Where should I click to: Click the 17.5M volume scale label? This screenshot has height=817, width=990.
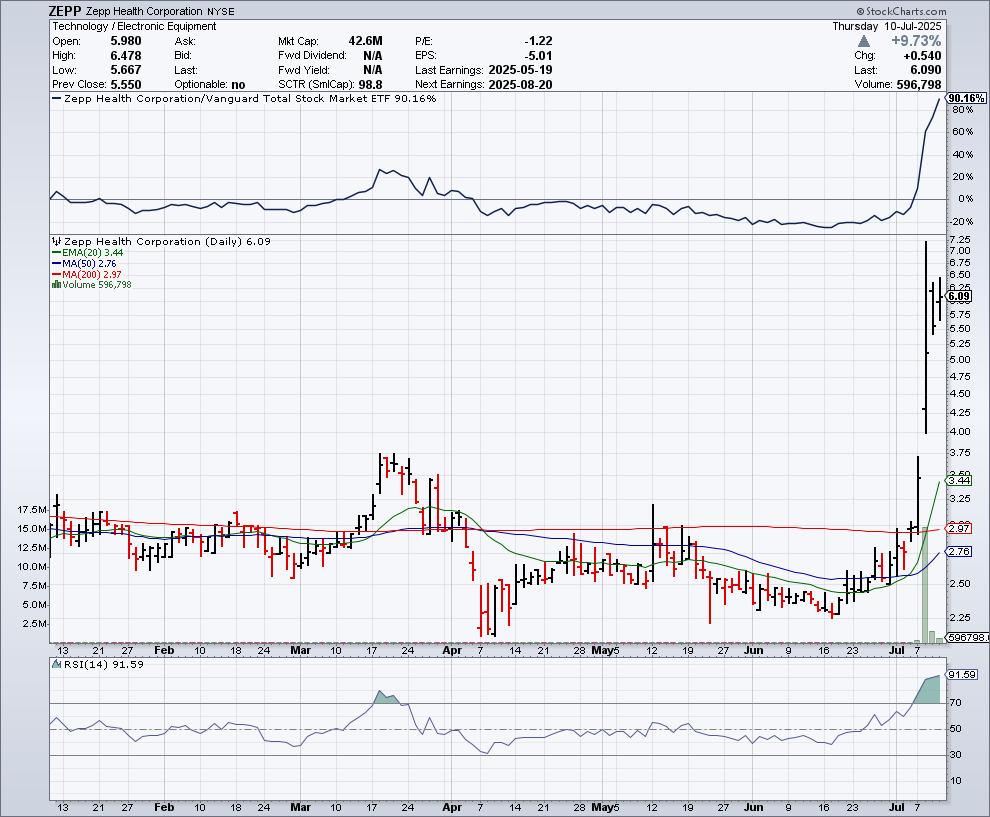coord(32,510)
